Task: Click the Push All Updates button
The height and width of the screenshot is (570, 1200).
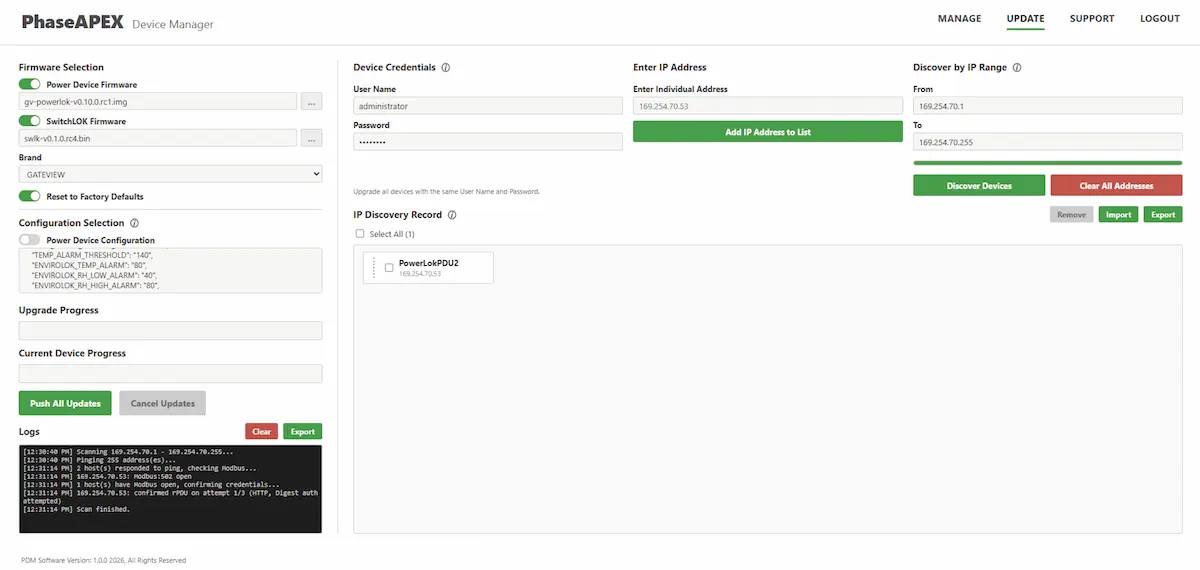Action: 65,403
